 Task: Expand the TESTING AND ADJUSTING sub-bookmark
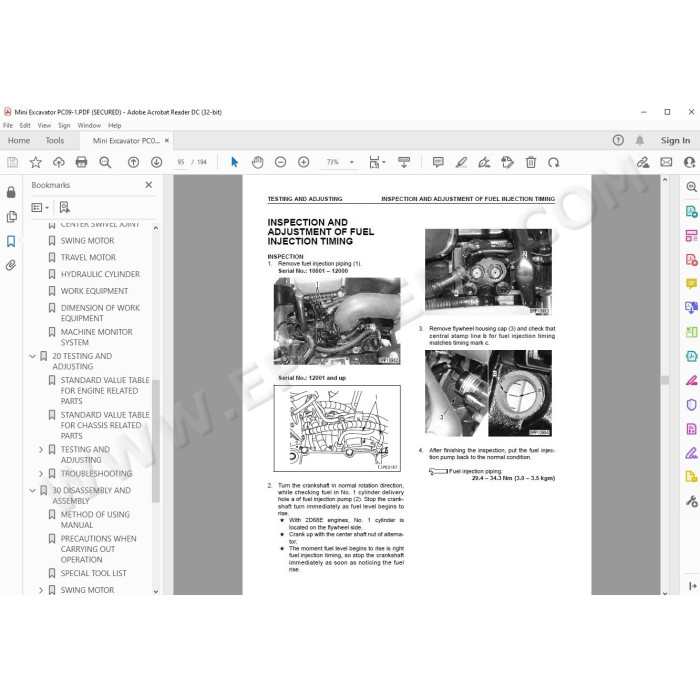point(41,450)
